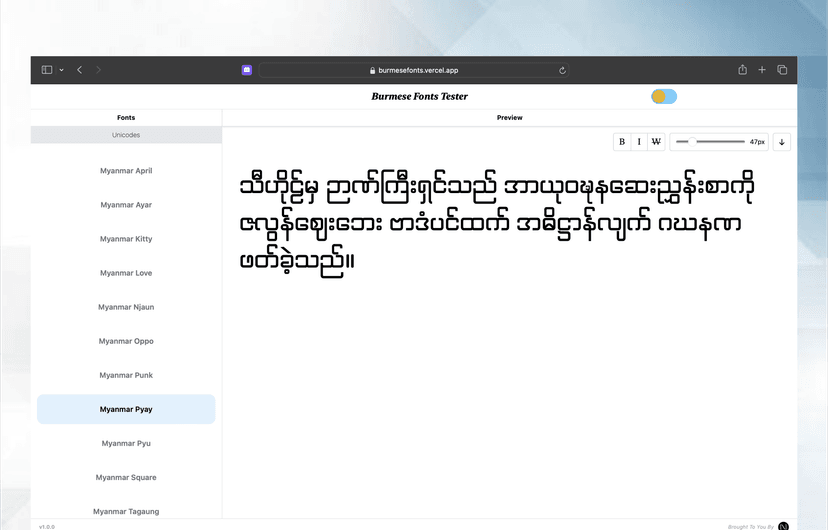The image size is (828, 530).
Task: Open sidebar options dropdown chevron
Action: pyautogui.click(x=61, y=70)
